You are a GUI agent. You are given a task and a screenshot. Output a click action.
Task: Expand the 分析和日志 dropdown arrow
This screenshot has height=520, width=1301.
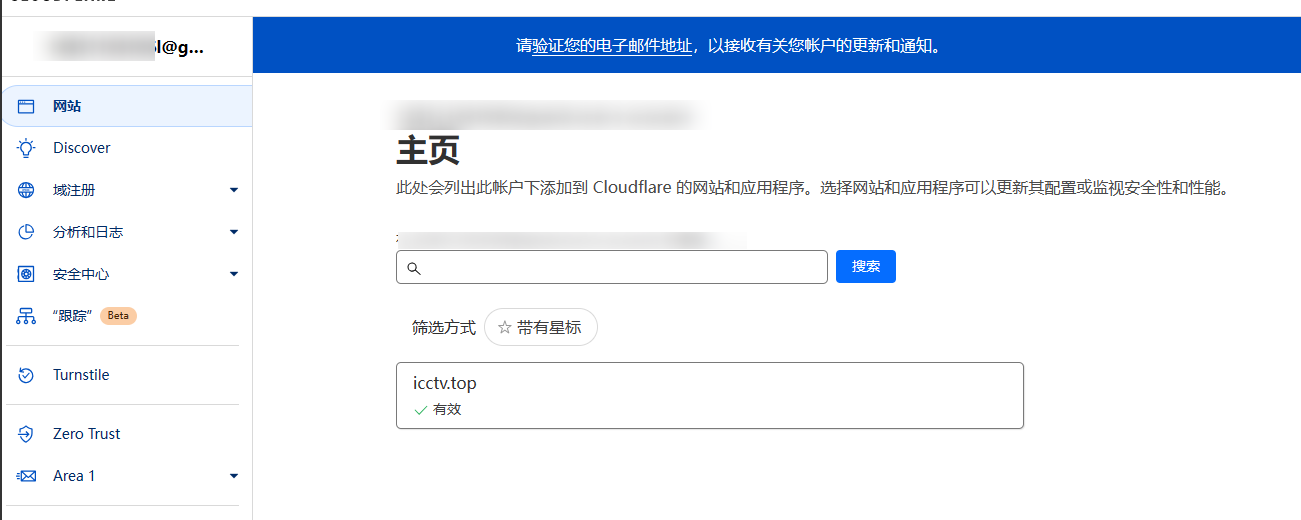click(x=234, y=232)
